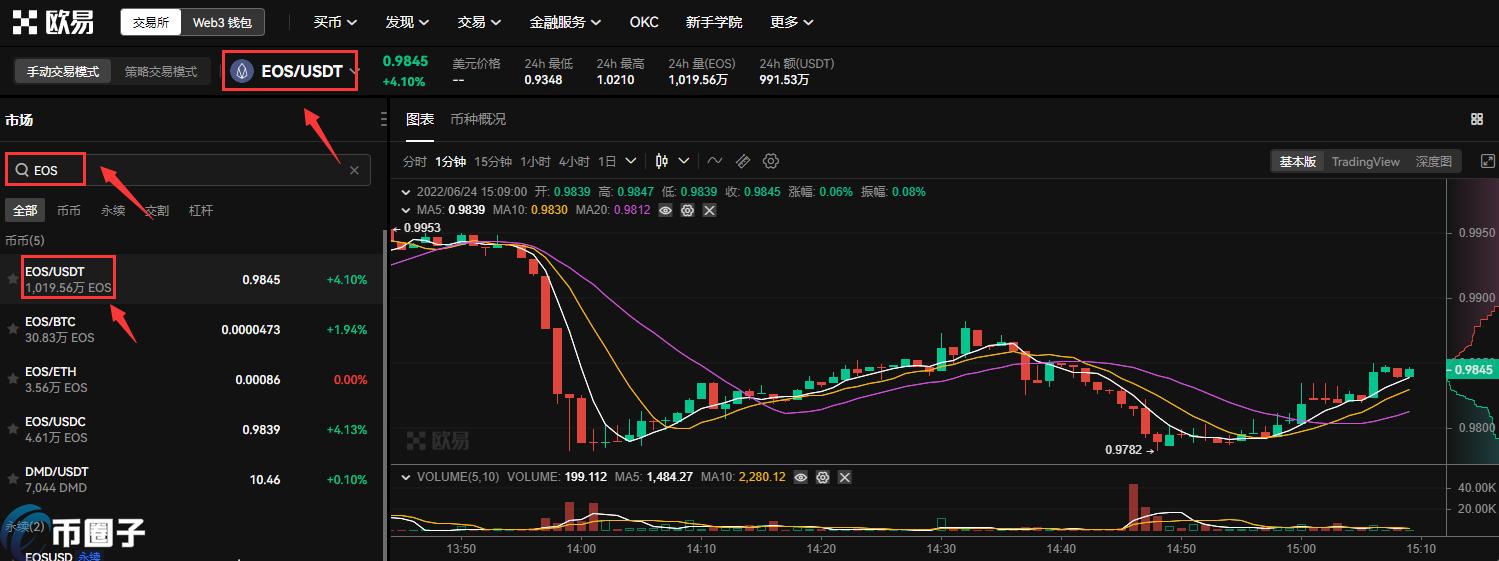Favorite DMD/USDT with its star
The height and width of the screenshot is (561, 1499).
coord(13,479)
